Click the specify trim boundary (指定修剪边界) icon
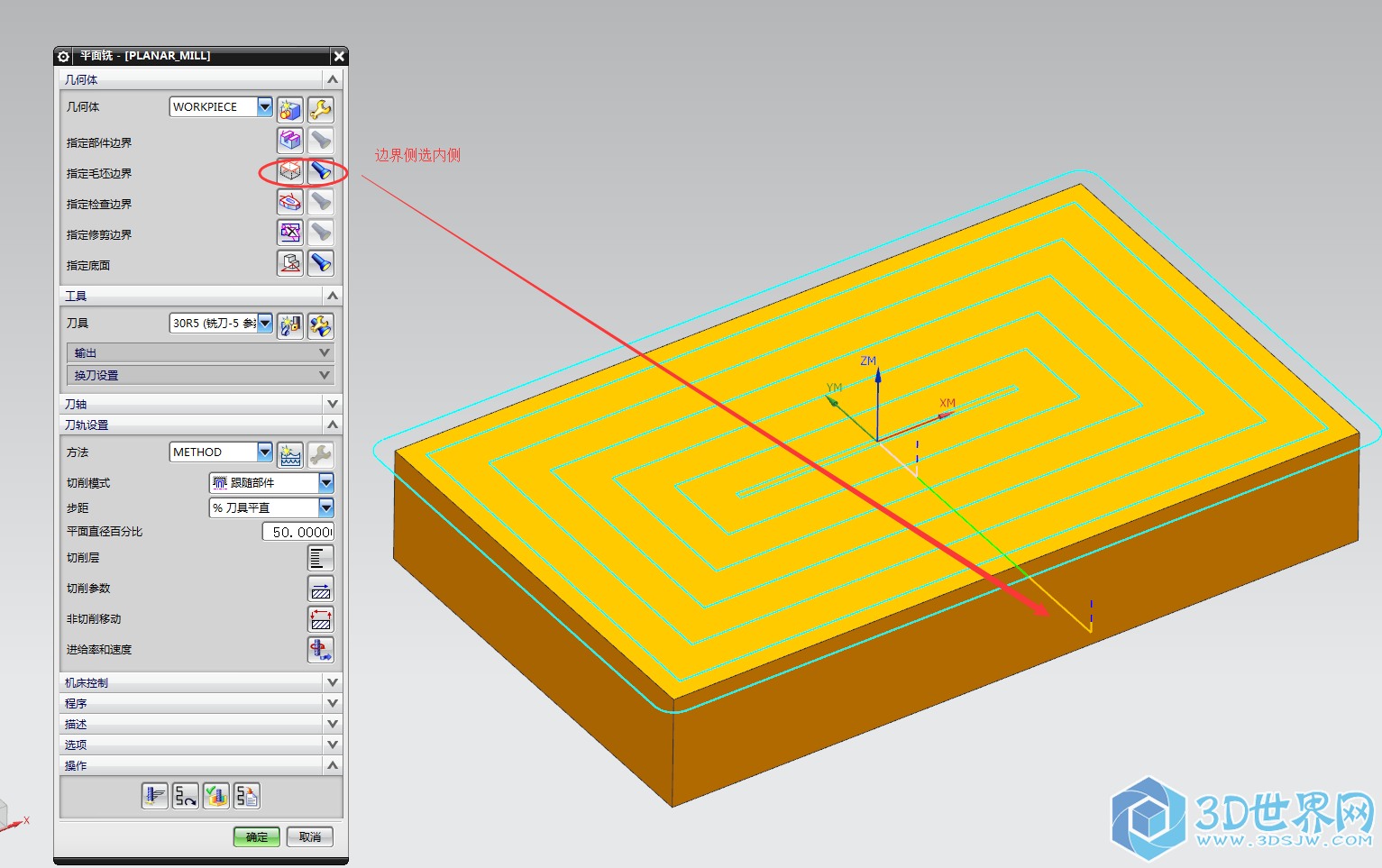Screen dimensions: 1382x868 click(x=289, y=233)
